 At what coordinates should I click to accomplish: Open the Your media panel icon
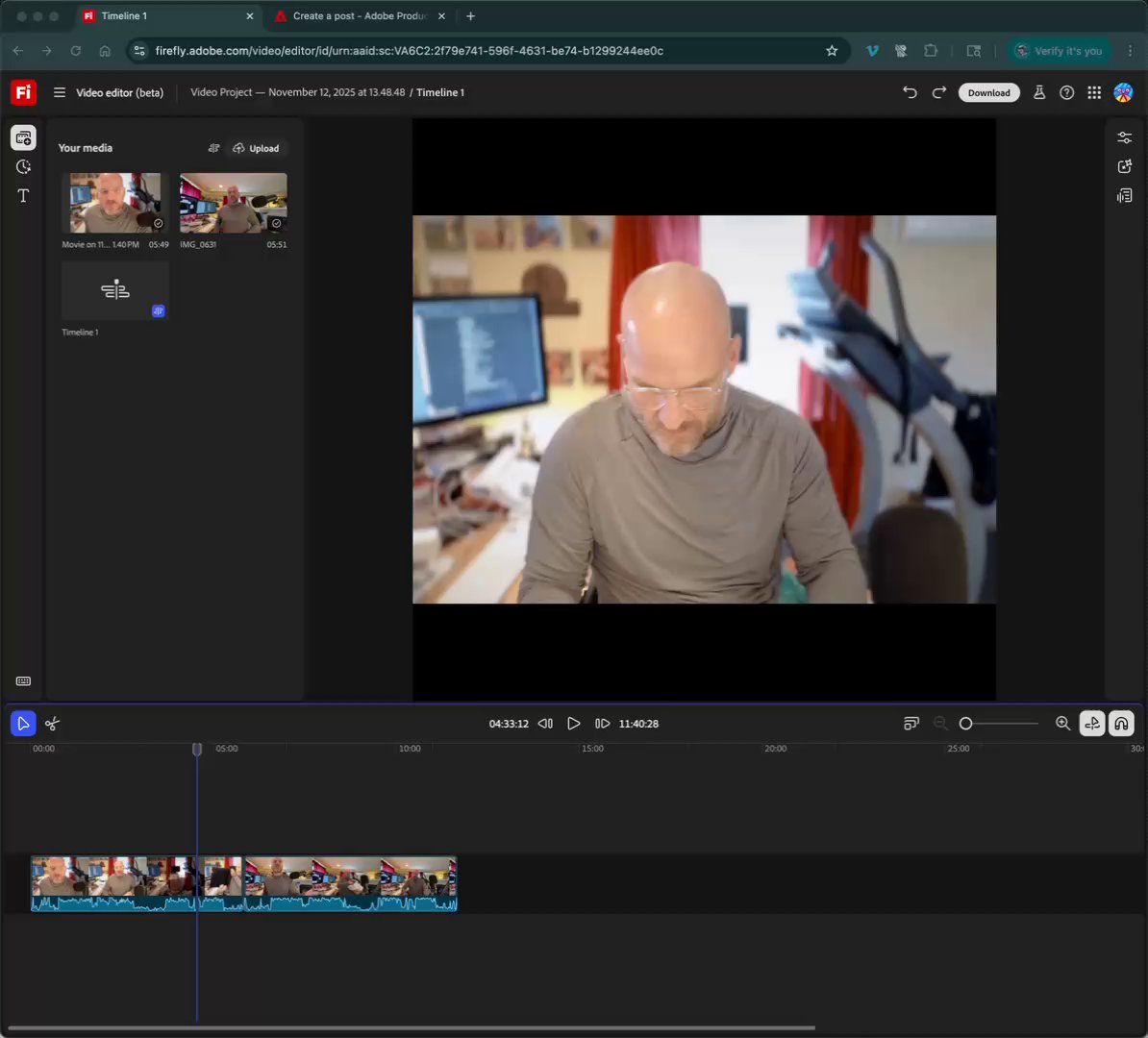tap(23, 137)
